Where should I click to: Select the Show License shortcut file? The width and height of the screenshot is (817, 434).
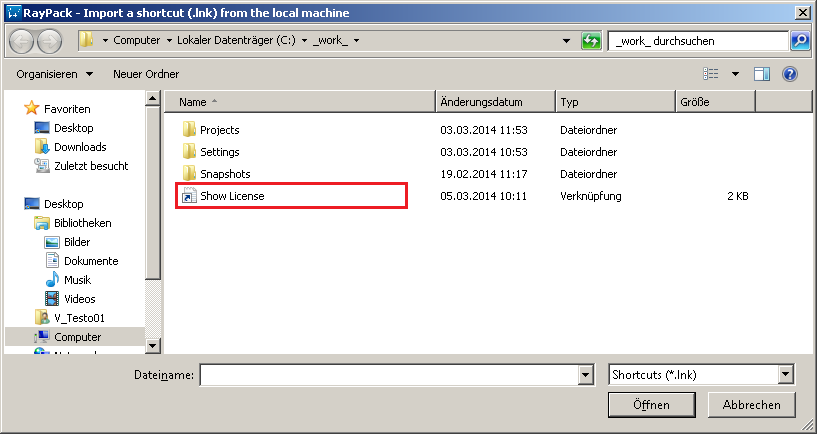click(x=232, y=196)
